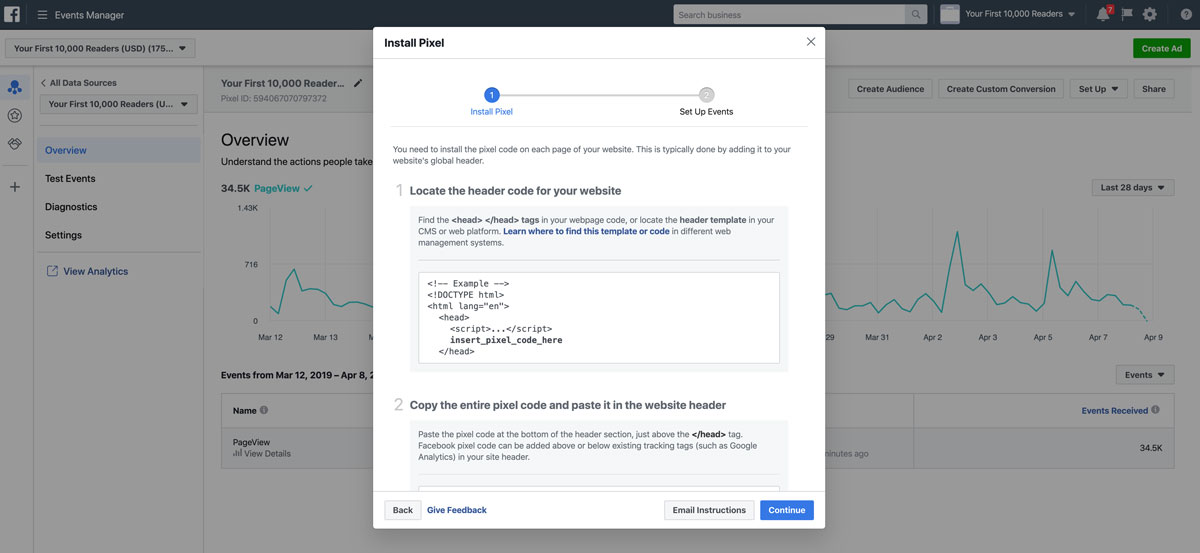The height and width of the screenshot is (553, 1200).
Task: Click the Create Ad button
Action: (x=1162, y=48)
